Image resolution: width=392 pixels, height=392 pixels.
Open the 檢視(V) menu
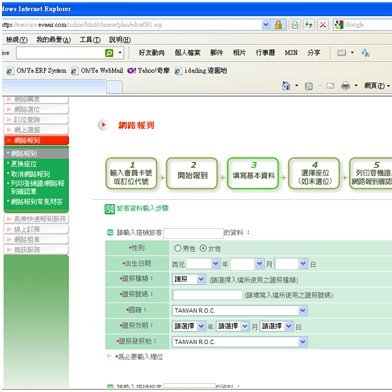pos(17,40)
